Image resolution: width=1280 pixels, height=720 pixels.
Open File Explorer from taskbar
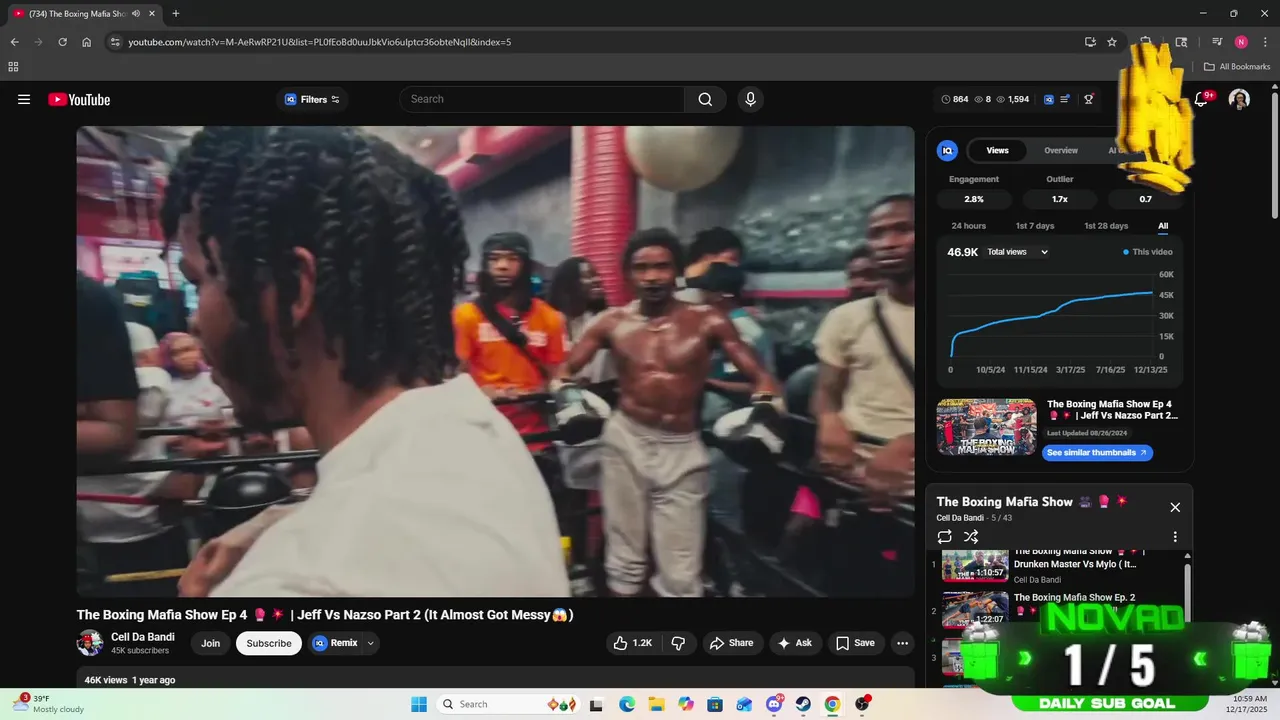coord(656,704)
